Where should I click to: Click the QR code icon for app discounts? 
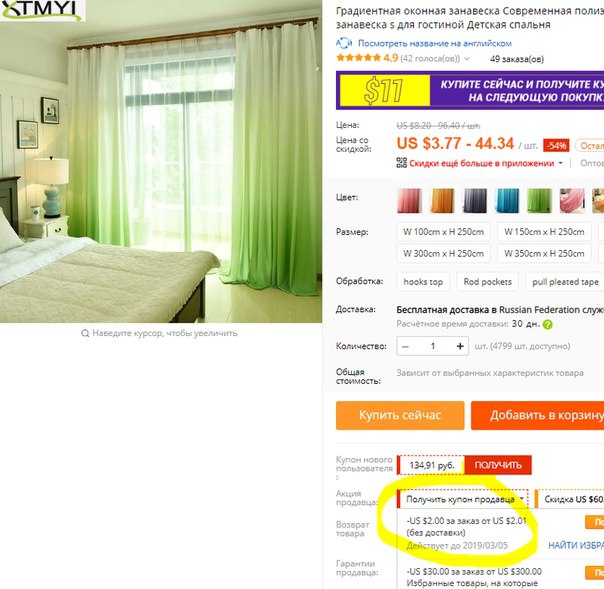(401, 163)
